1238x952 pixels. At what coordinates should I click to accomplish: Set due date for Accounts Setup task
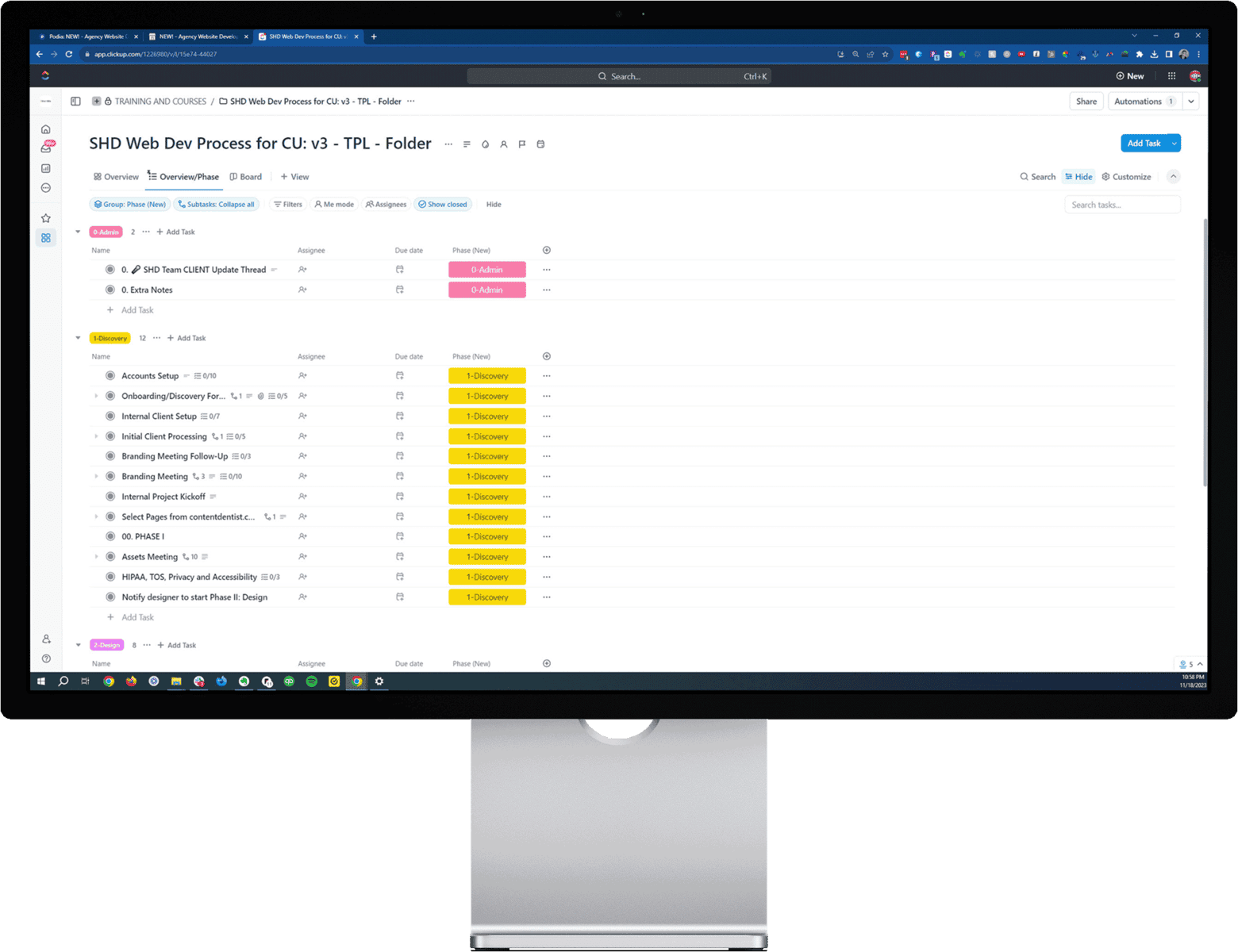tap(400, 376)
